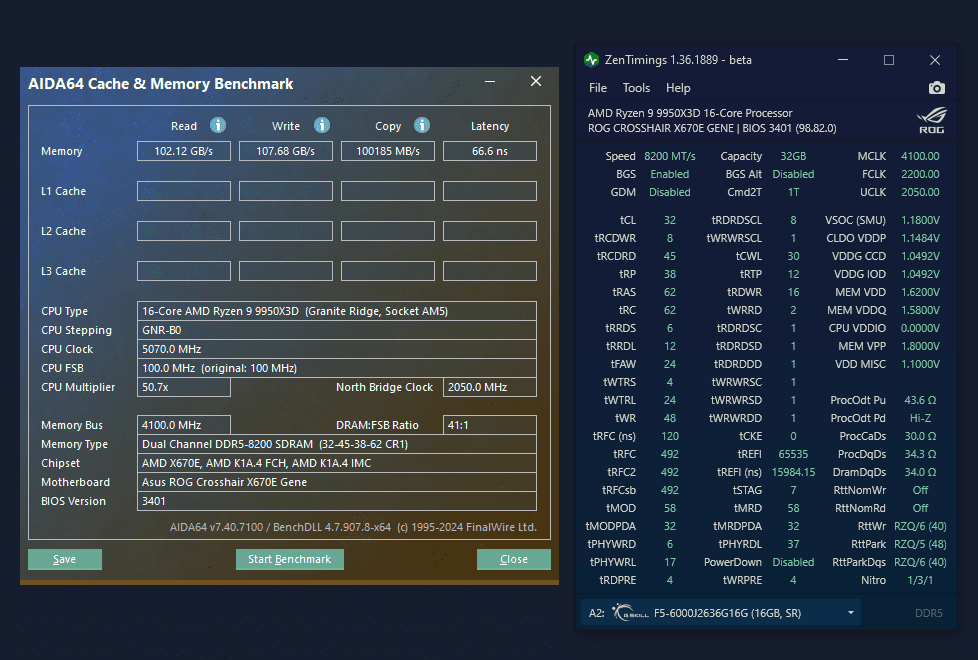The image size is (978, 660).
Task: Take screenshot with ZenTimings camera icon
Action: point(936,88)
